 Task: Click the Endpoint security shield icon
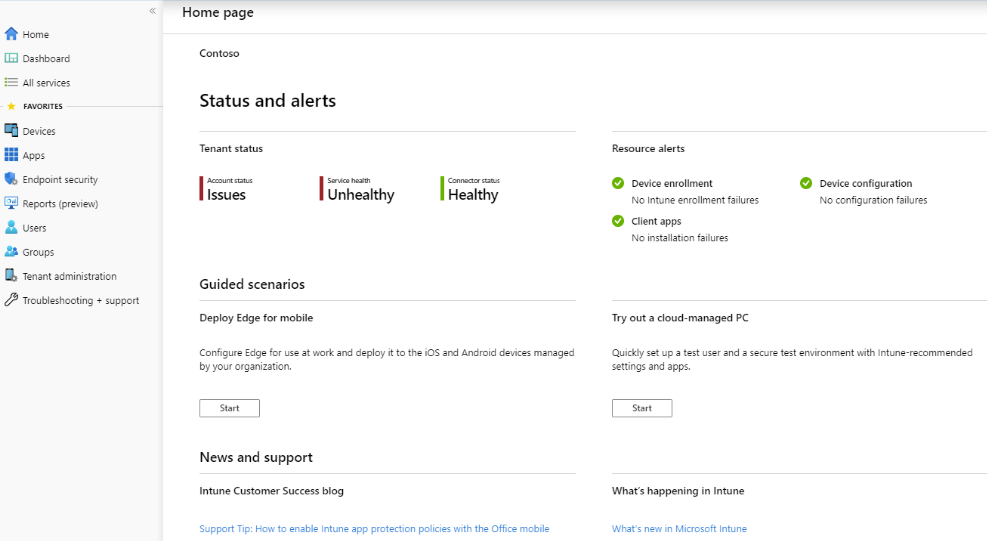pos(11,179)
